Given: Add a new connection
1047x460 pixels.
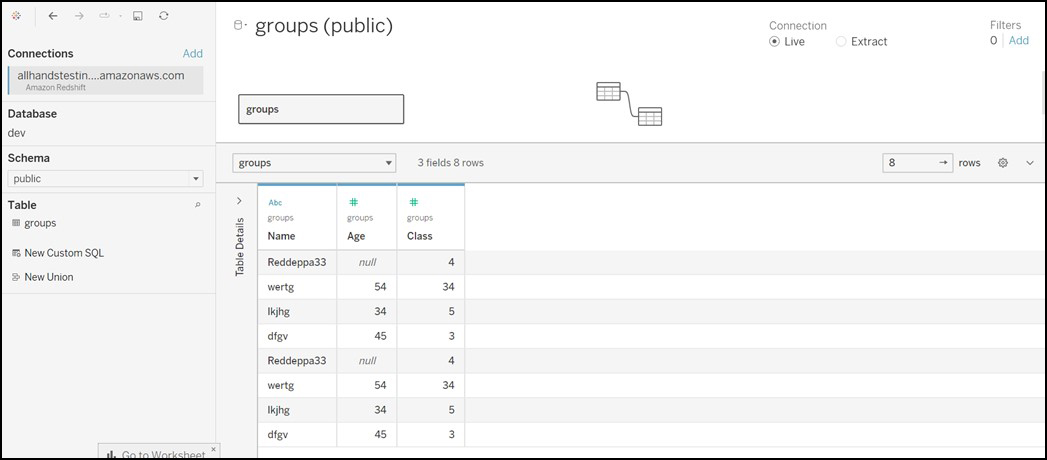Looking at the screenshot, I should 192,54.
